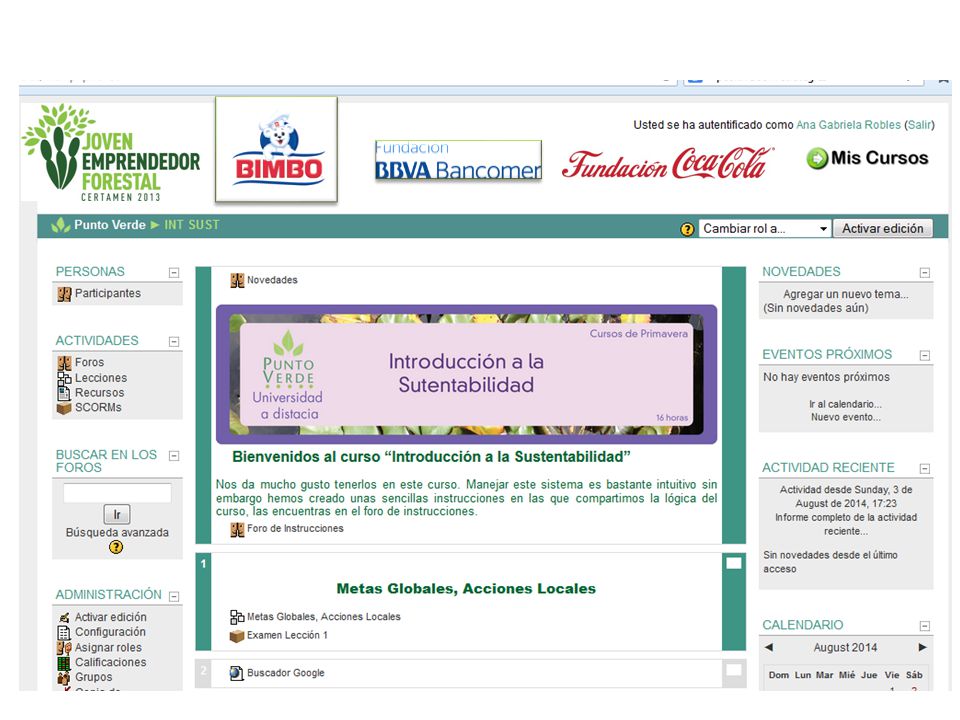Click the Activar edición button
960x720 pixels.
click(882, 228)
